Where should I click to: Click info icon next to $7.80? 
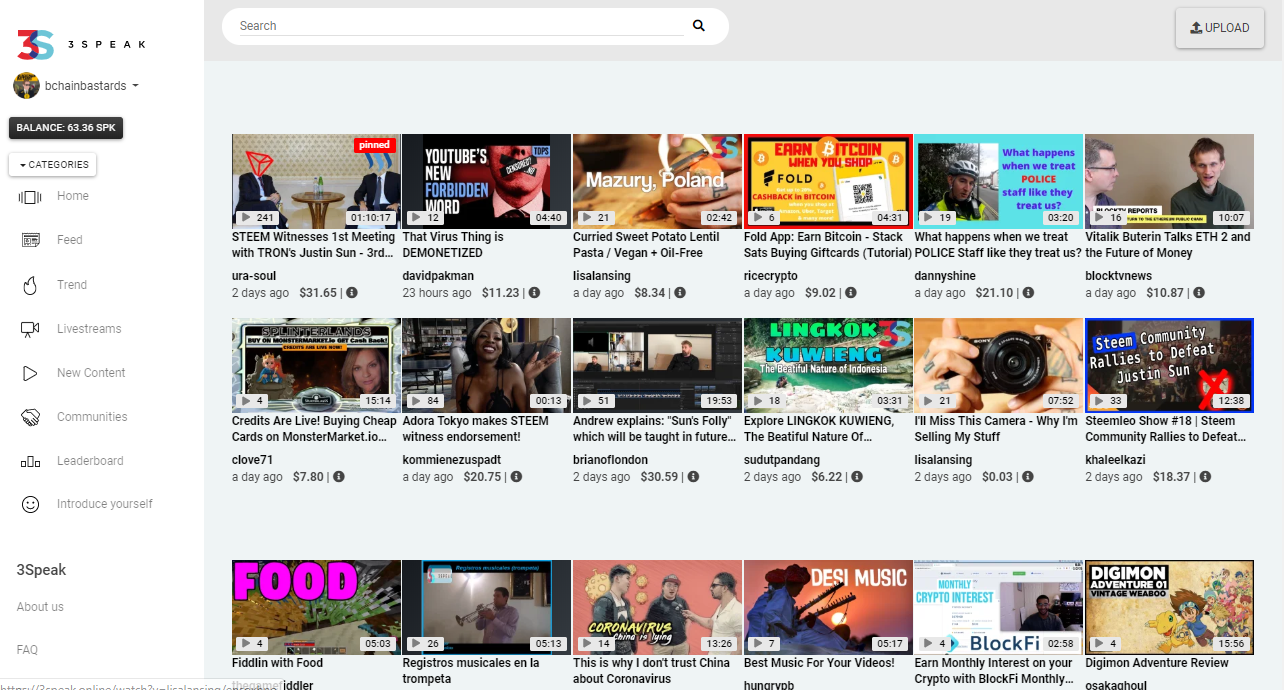338,477
